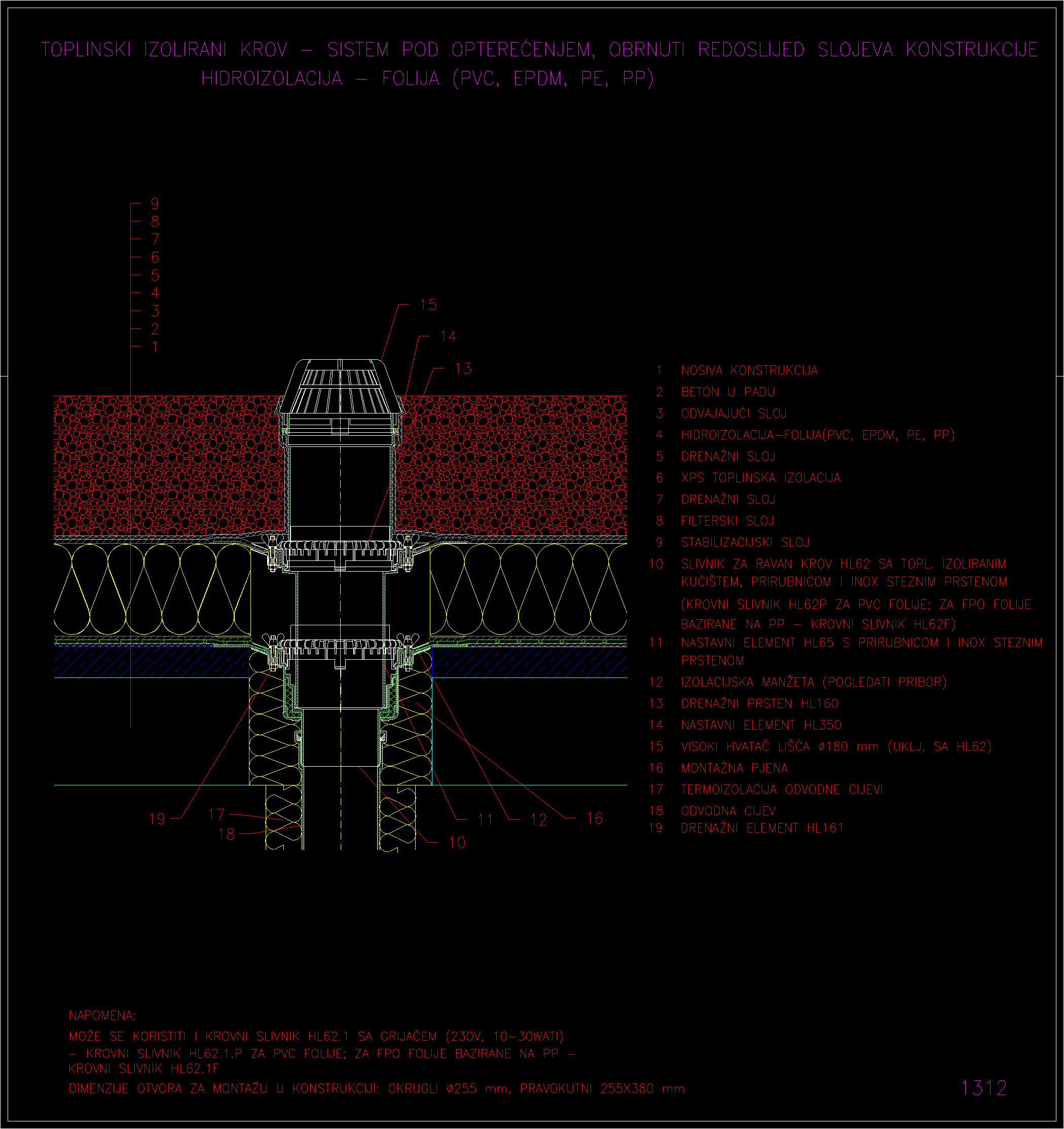Click legend line 'KUĆIŠTEM, PRIRUBNICOM I INOX STEZNIM PRSTENOM'
Image resolution: width=1064 pixels, height=1129 pixels.
[843, 582]
